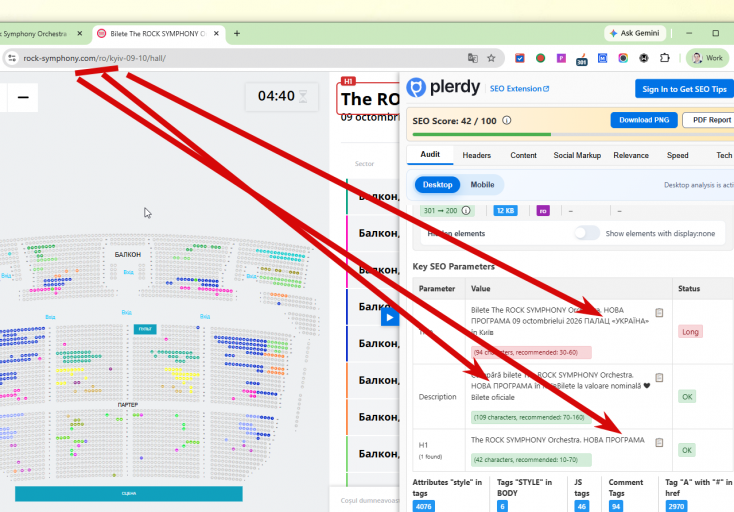Open the Extensions puzzle piece menu

665,58
